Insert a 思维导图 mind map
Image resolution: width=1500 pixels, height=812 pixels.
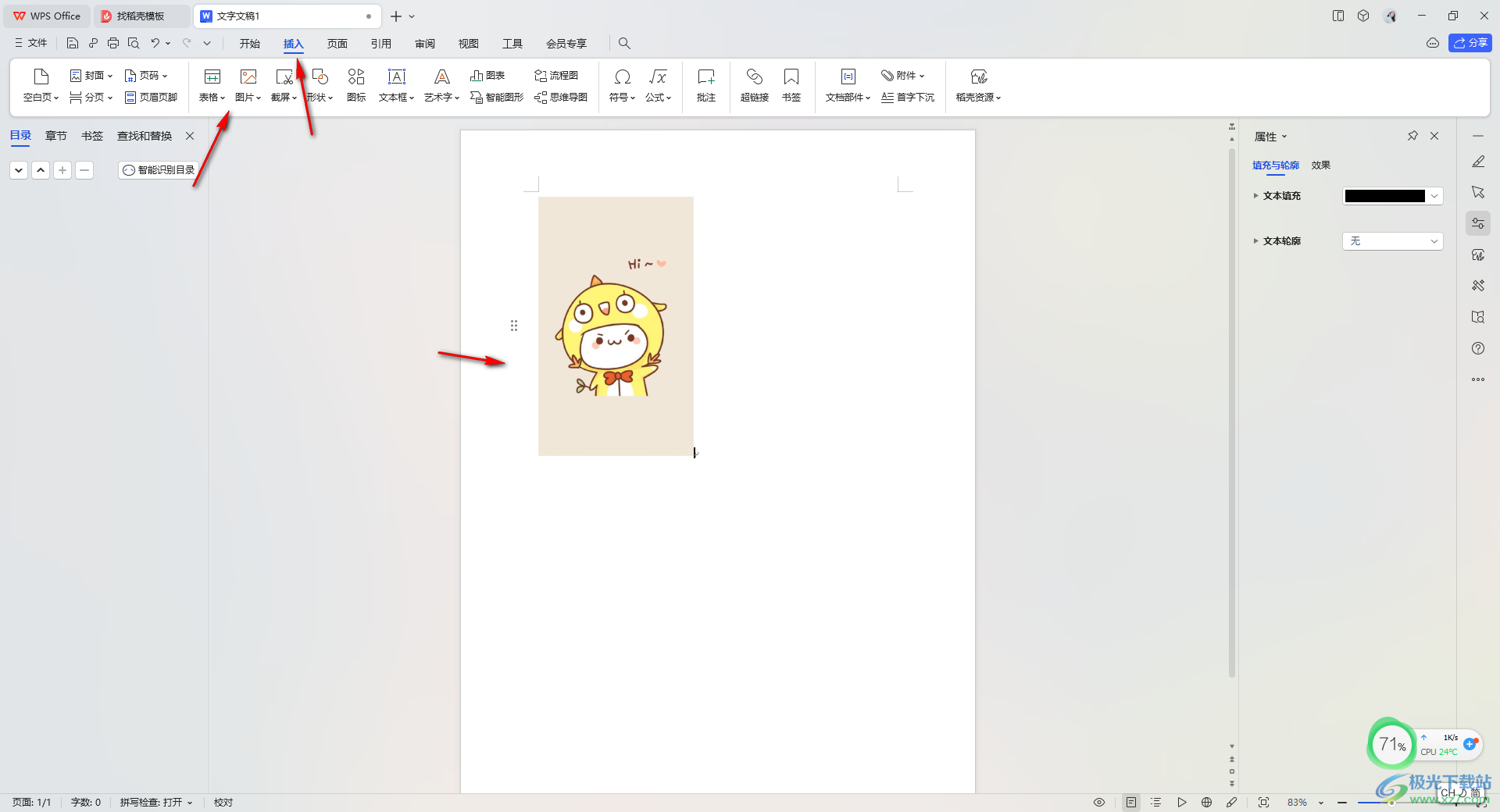(561, 98)
